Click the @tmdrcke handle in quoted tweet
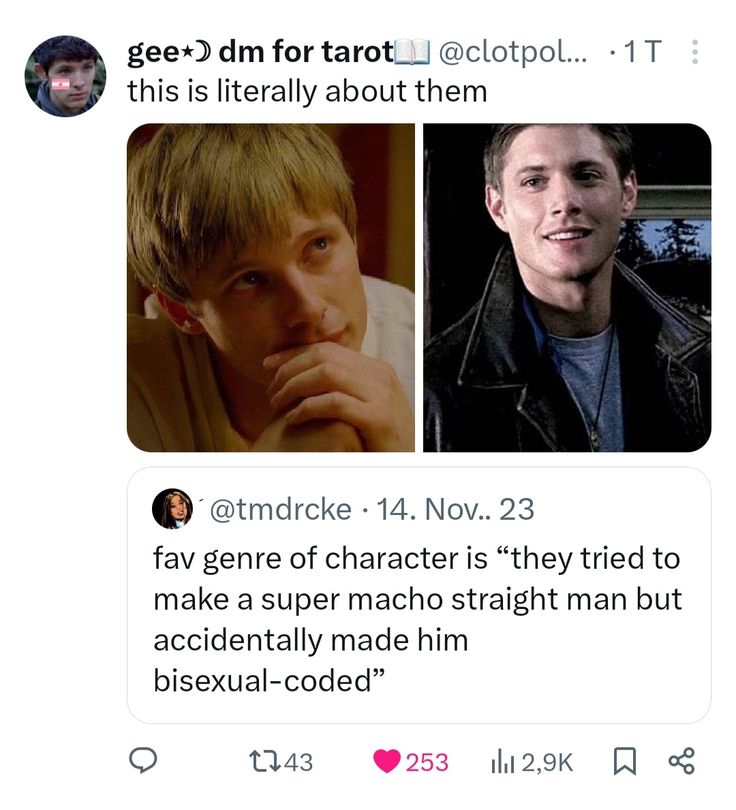This screenshot has height=810, width=736. 277,510
